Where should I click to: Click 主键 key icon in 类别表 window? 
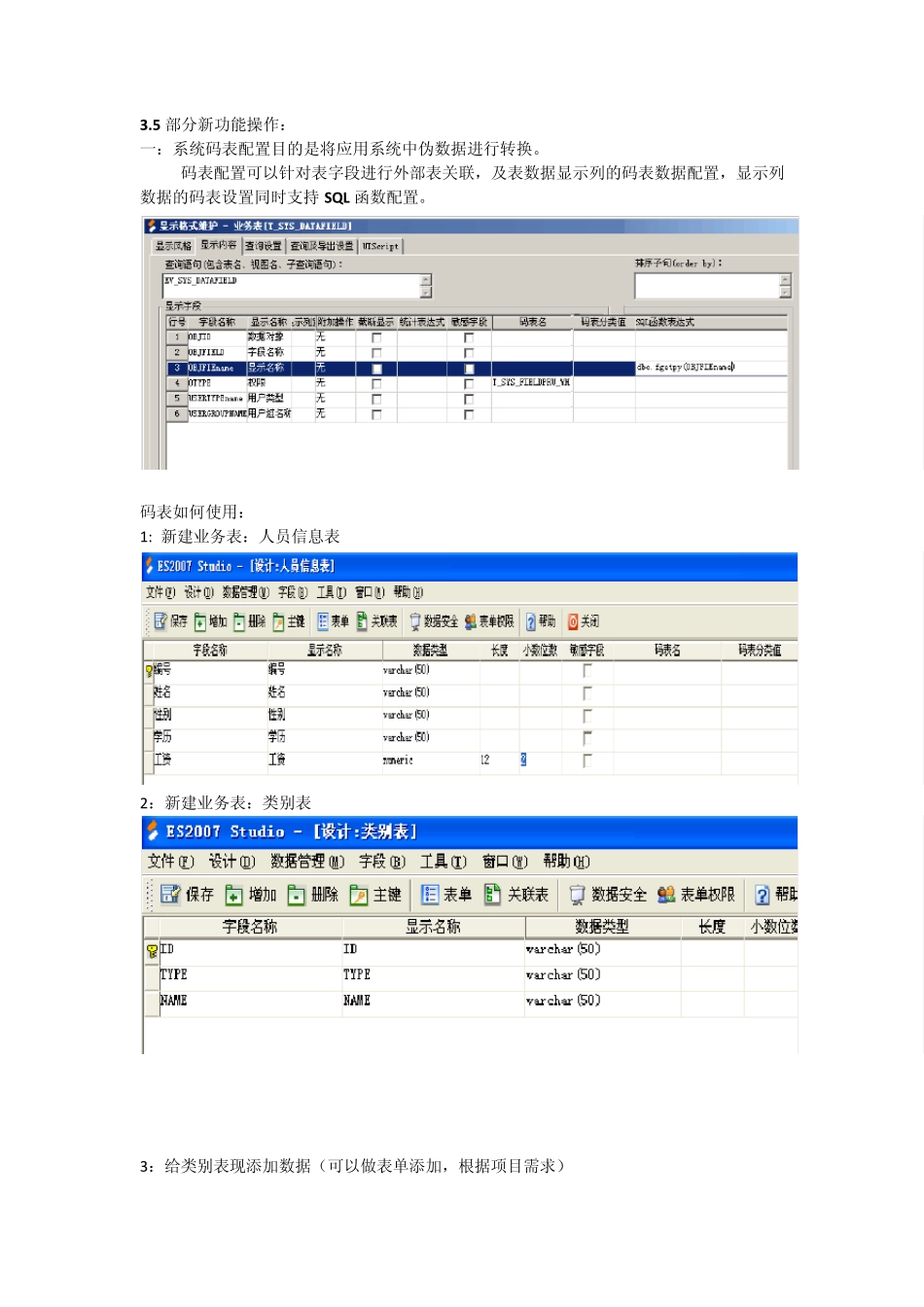pyautogui.click(x=359, y=895)
